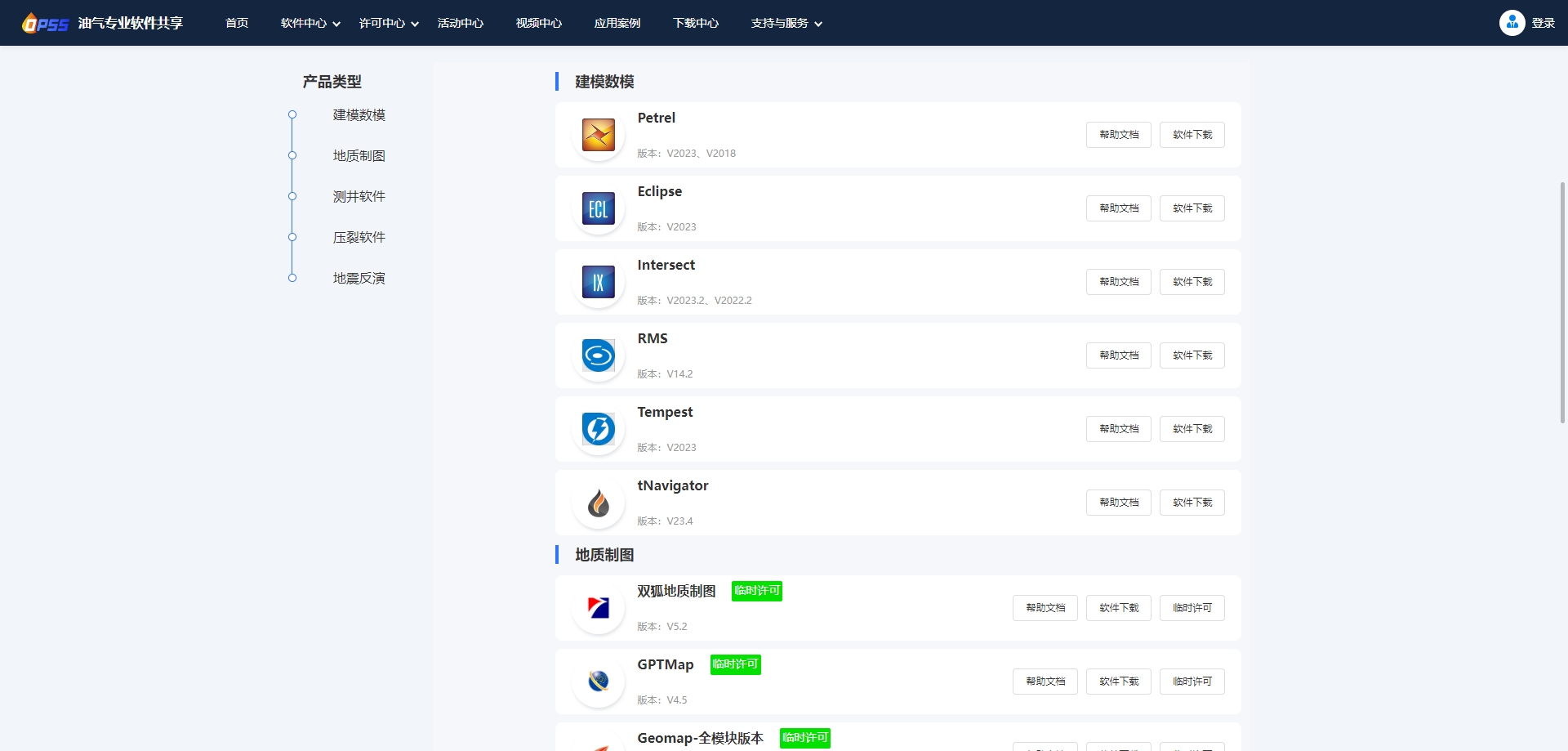Click the Petrel product icon
Viewport: 1568px width, 751px height.
point(599,135)
